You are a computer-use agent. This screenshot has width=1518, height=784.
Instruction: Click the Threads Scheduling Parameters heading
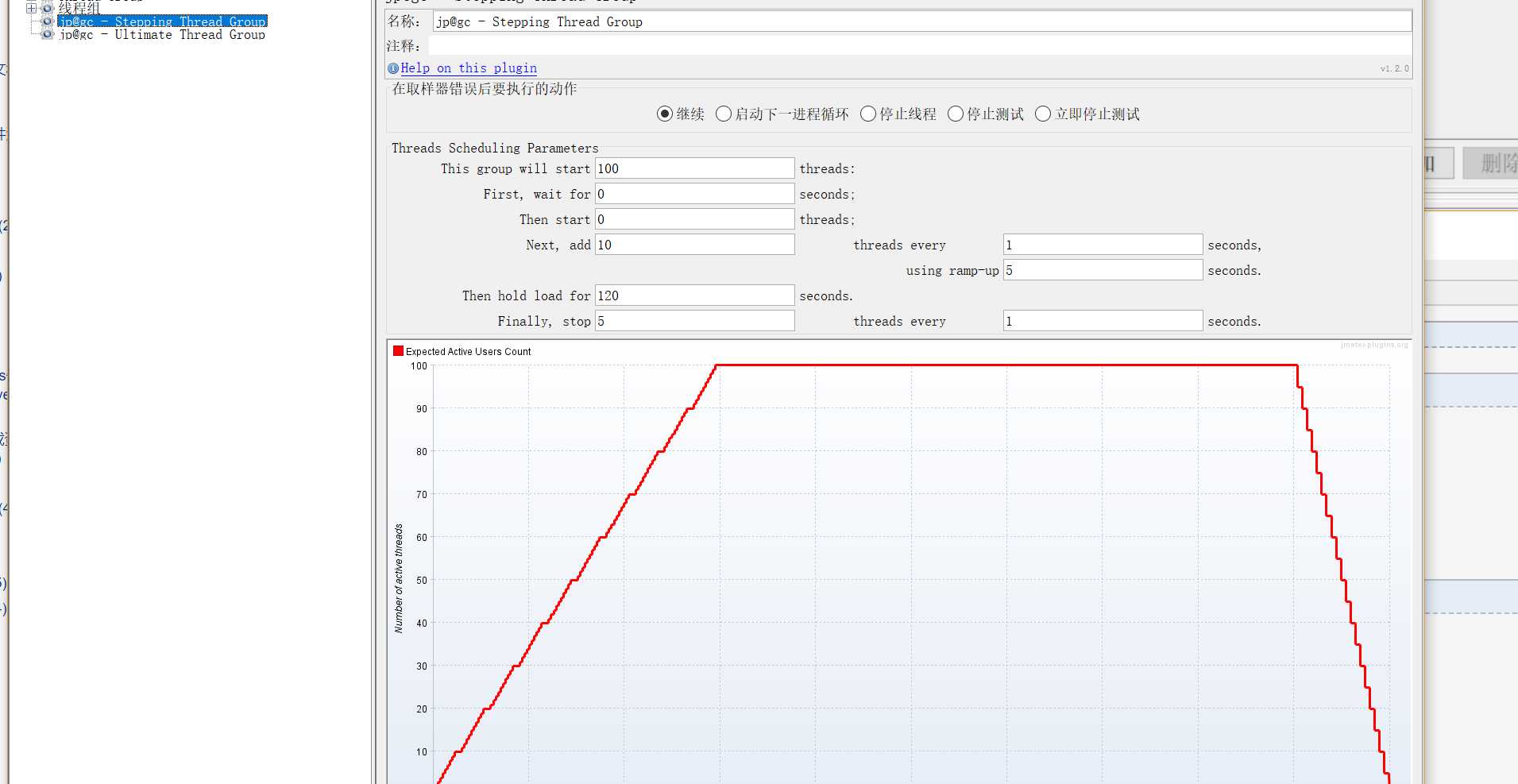[495, 149]
